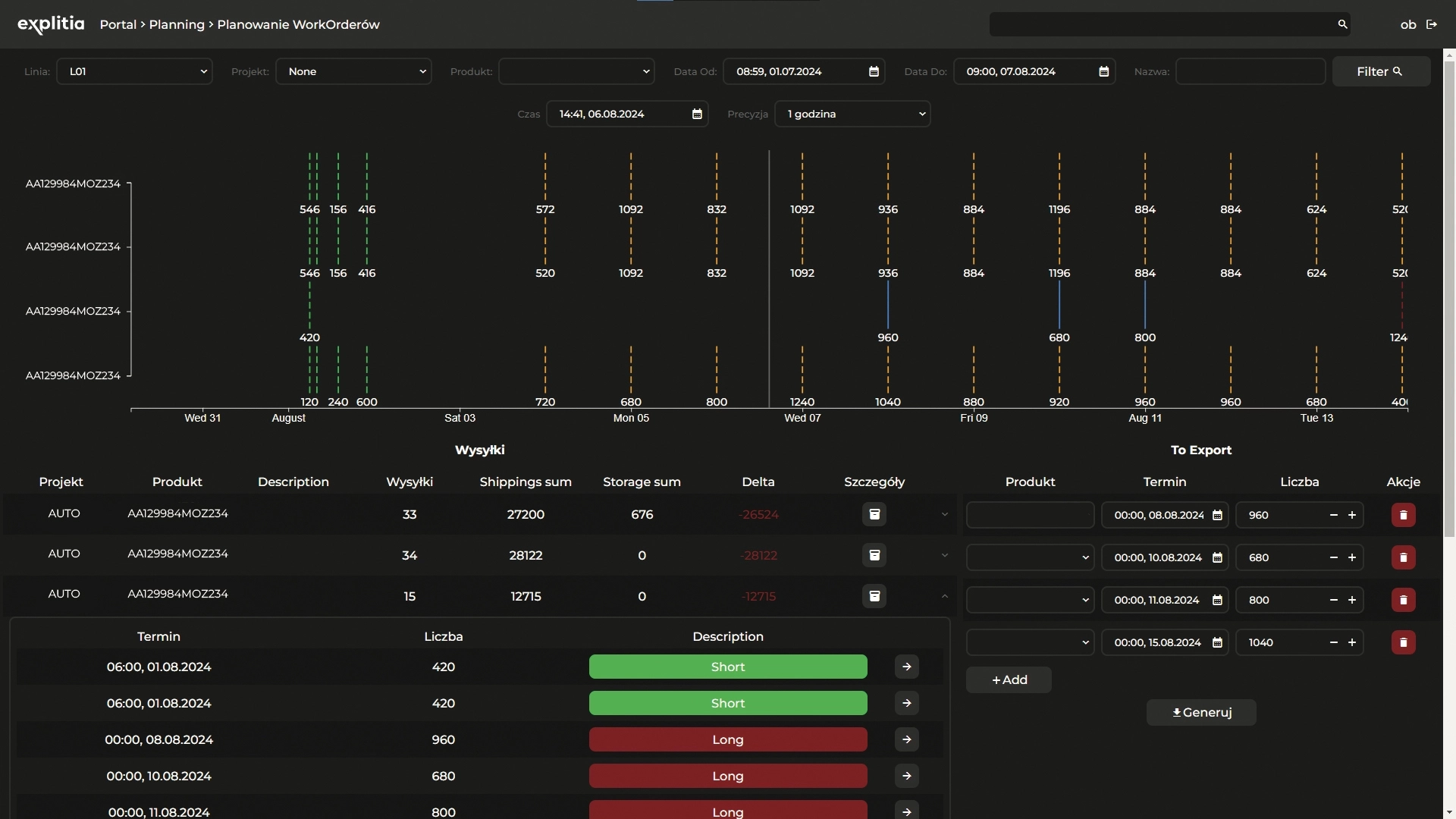Viewport: 1456px width, 819px height.
Task: Delete the export row with quantity 1040
Action: (x=1403, y=642)
